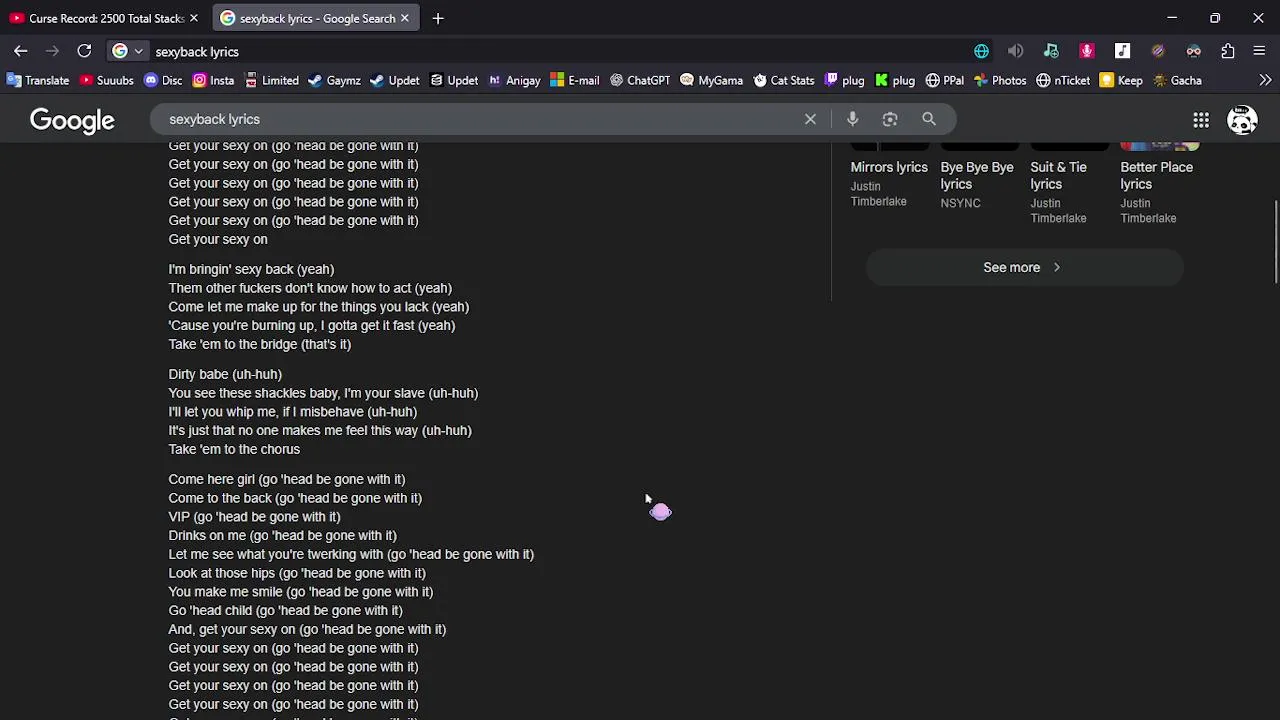Click the Google logo
Screen dimensions: 1280x720
(72, 120)
